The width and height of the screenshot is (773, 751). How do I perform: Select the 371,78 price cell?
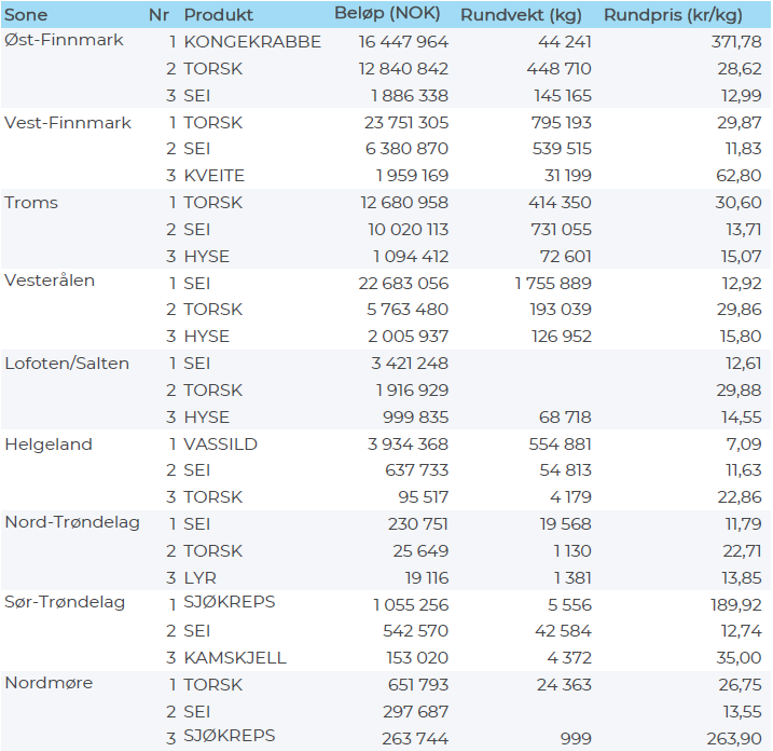point(735,42)
